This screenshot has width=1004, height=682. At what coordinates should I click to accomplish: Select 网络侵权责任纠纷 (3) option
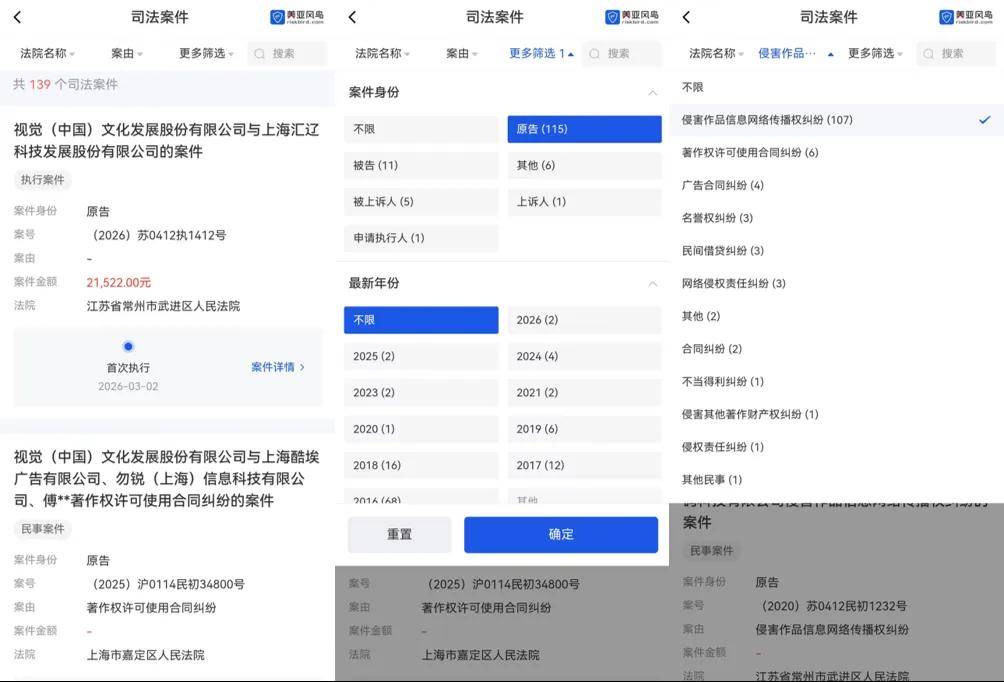[836, 283]
